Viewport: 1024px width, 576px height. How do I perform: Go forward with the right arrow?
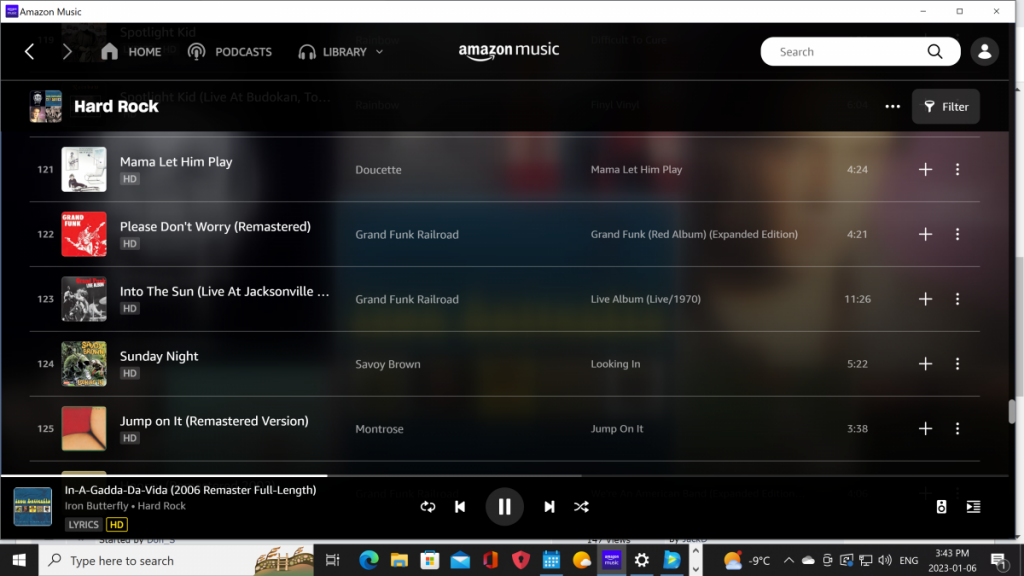pyautogui.click(x=67, y=52)
